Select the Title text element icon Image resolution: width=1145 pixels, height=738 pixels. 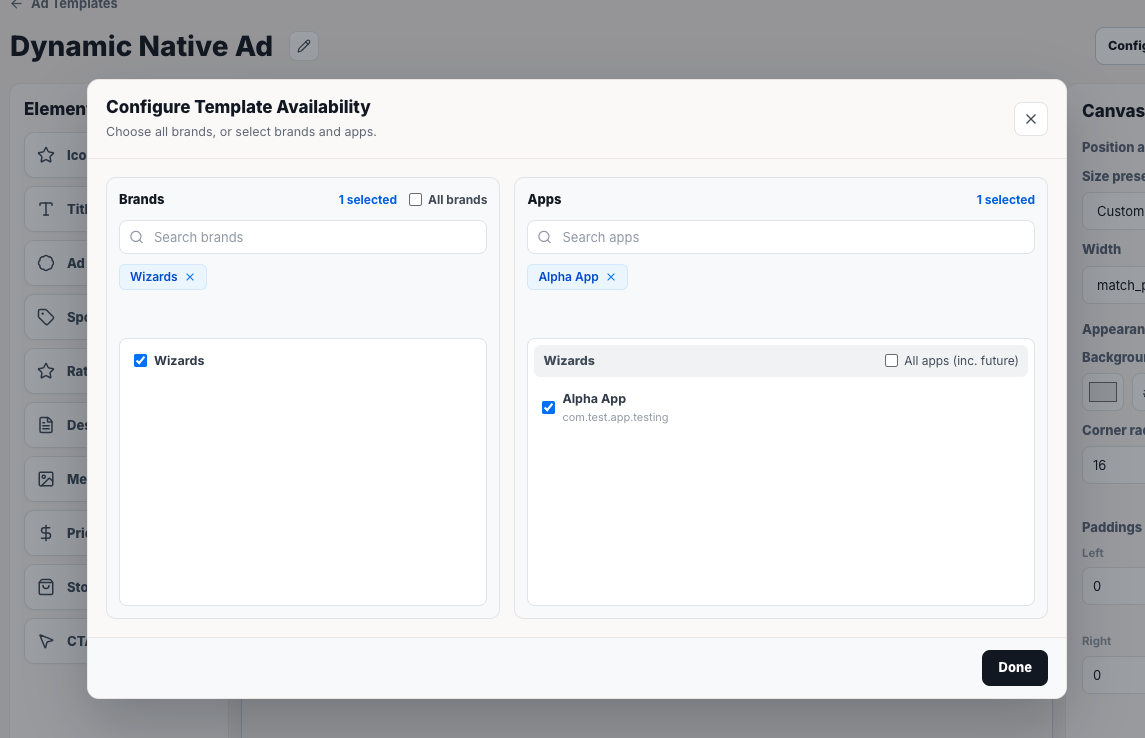(46, 209)
